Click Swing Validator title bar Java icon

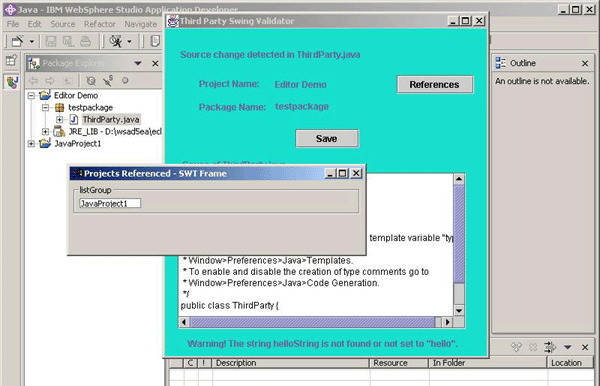173,21
